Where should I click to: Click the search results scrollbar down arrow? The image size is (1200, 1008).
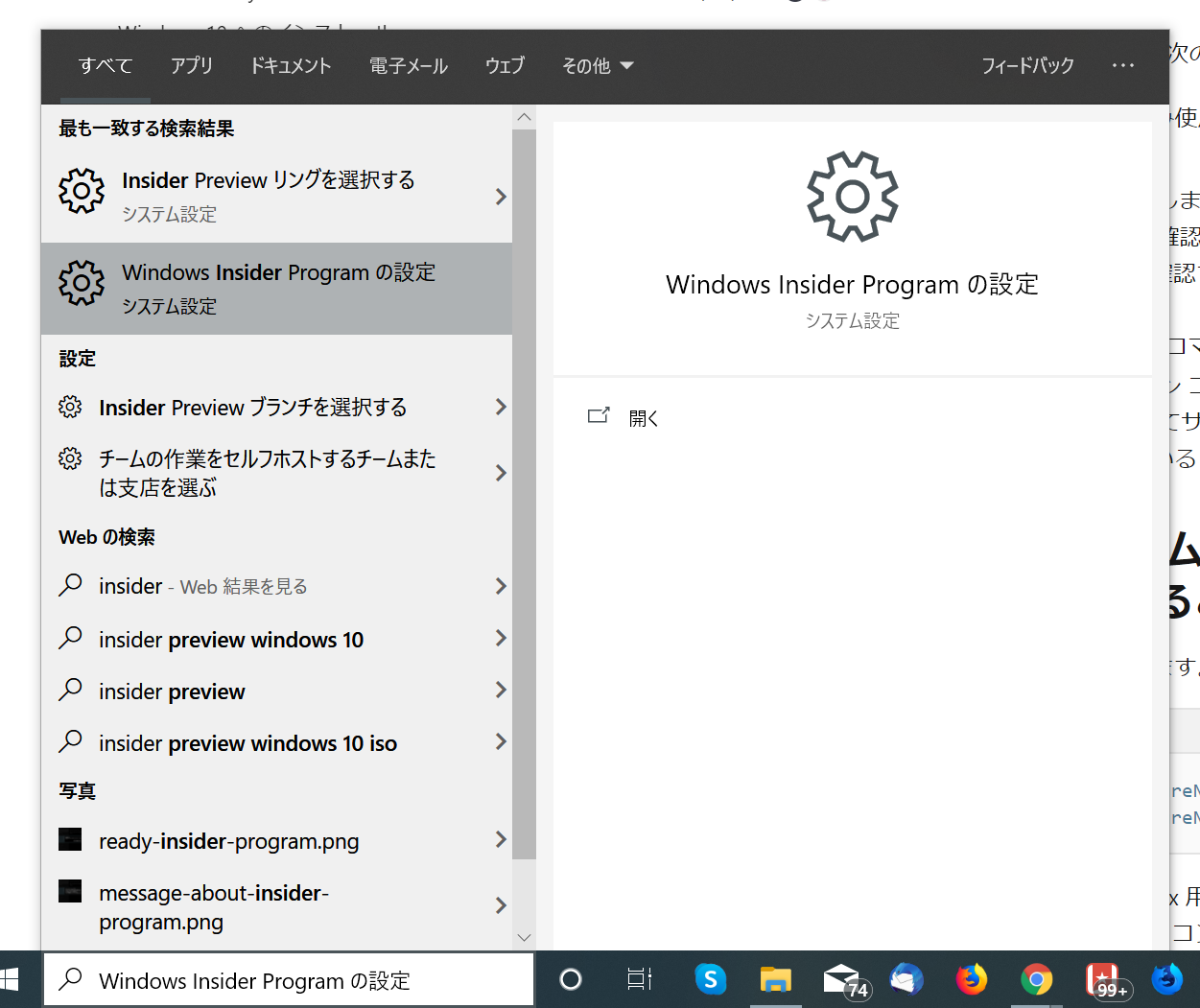click(524, 938)
